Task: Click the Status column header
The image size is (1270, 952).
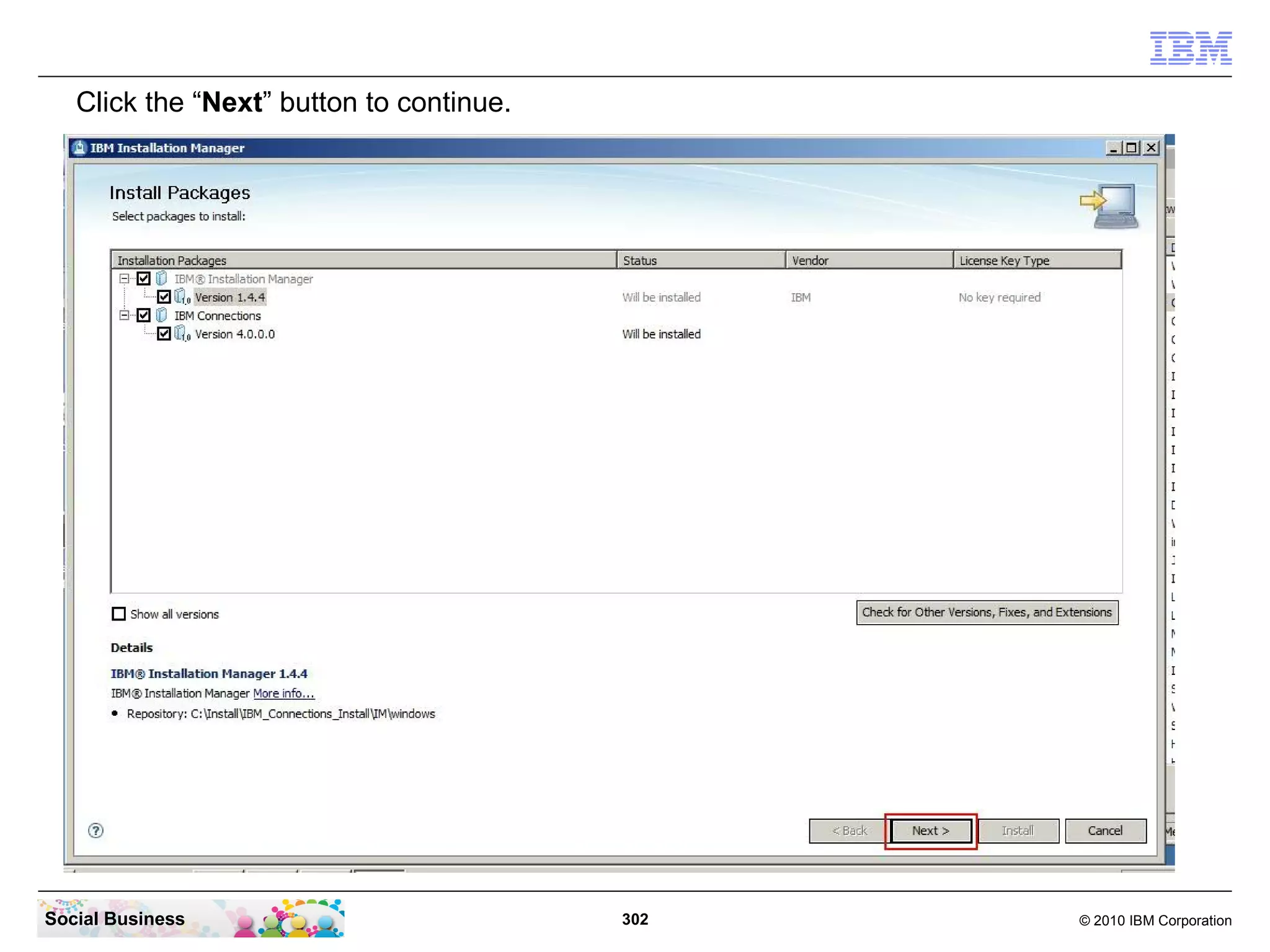Action: tap(701, 260)
